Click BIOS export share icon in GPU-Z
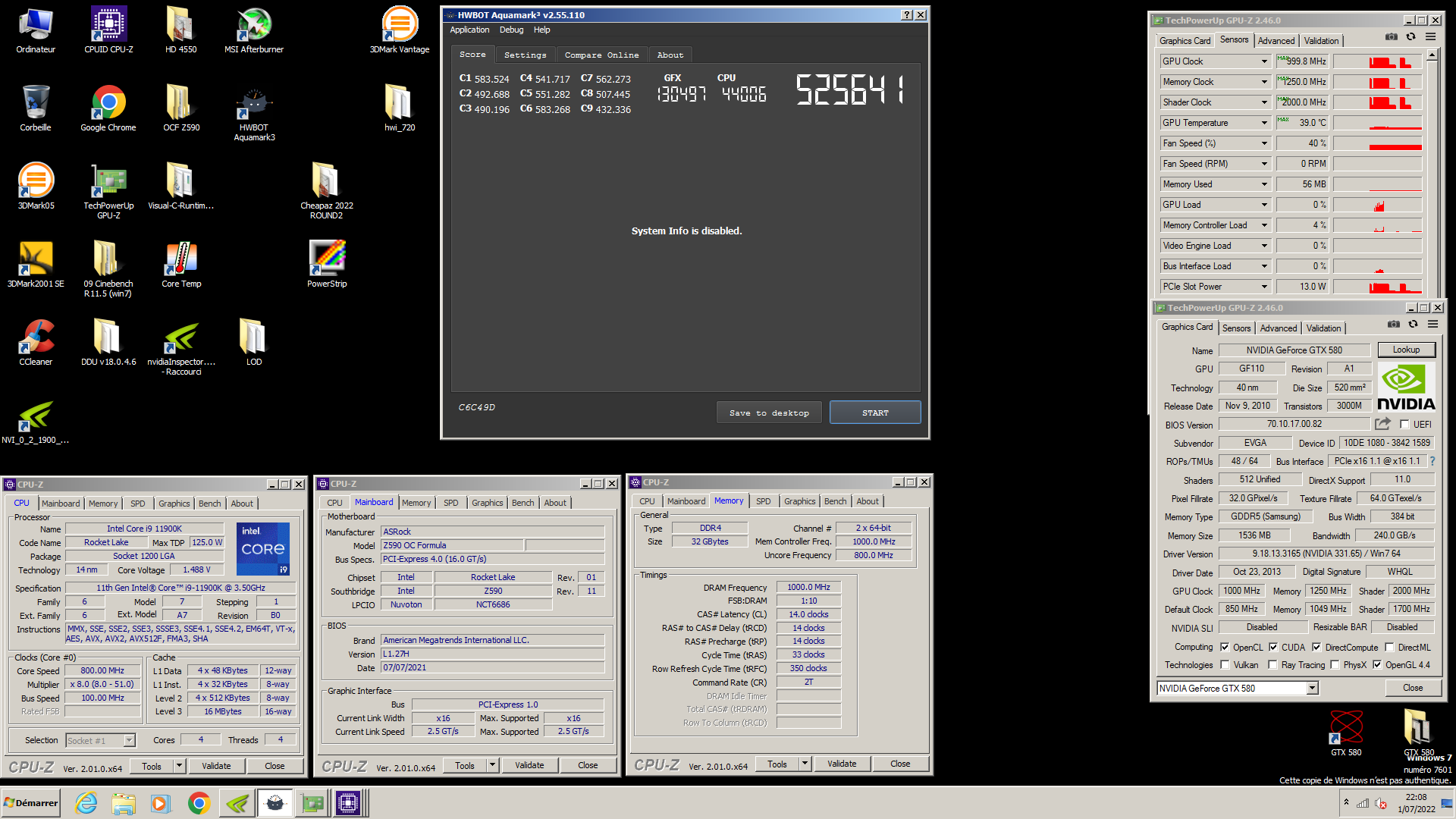The height and width of the screenshot is (819, 1456). 1382,424
